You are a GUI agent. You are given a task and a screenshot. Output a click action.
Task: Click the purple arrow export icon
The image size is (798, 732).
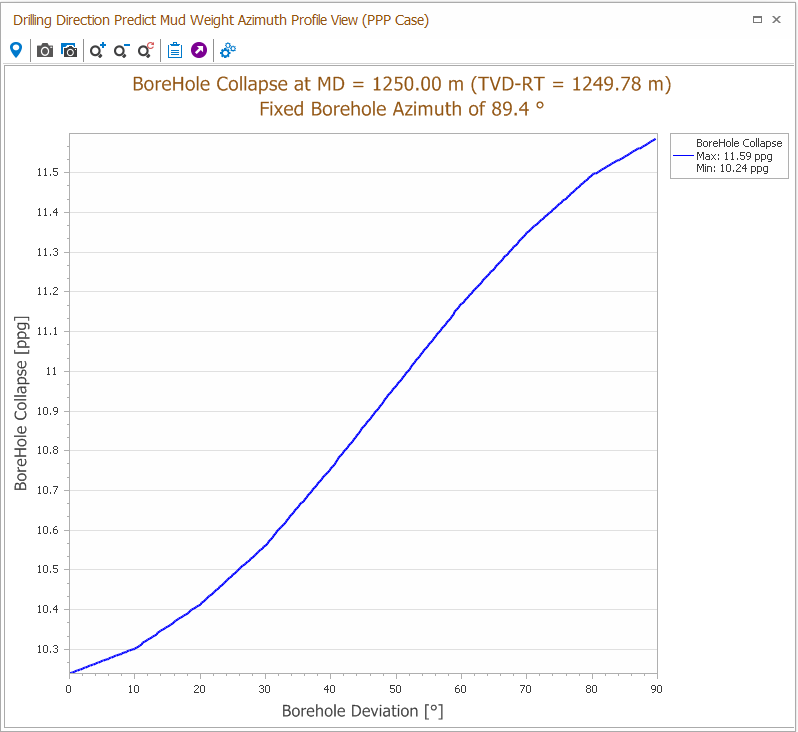pos(199,50)
